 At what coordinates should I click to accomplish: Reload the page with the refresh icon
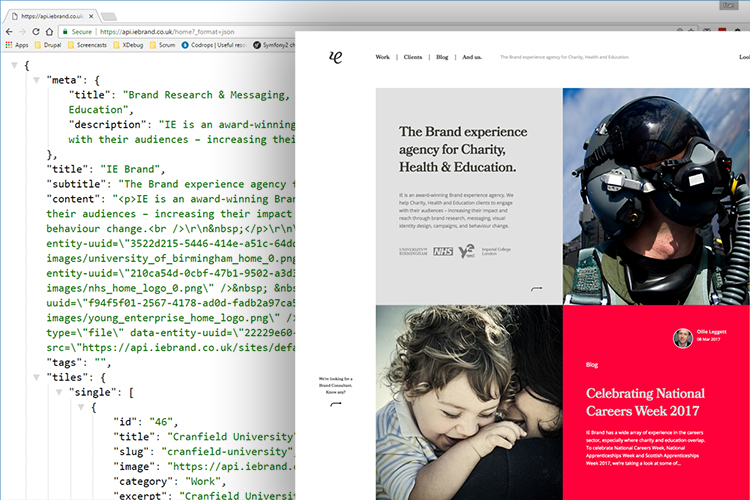pos(35,32)
